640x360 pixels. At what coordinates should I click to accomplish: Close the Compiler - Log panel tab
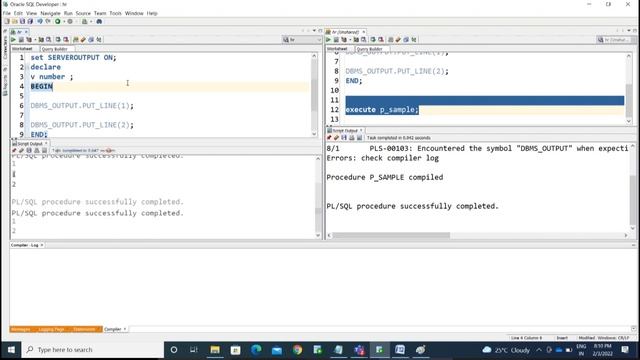[42, 245]
